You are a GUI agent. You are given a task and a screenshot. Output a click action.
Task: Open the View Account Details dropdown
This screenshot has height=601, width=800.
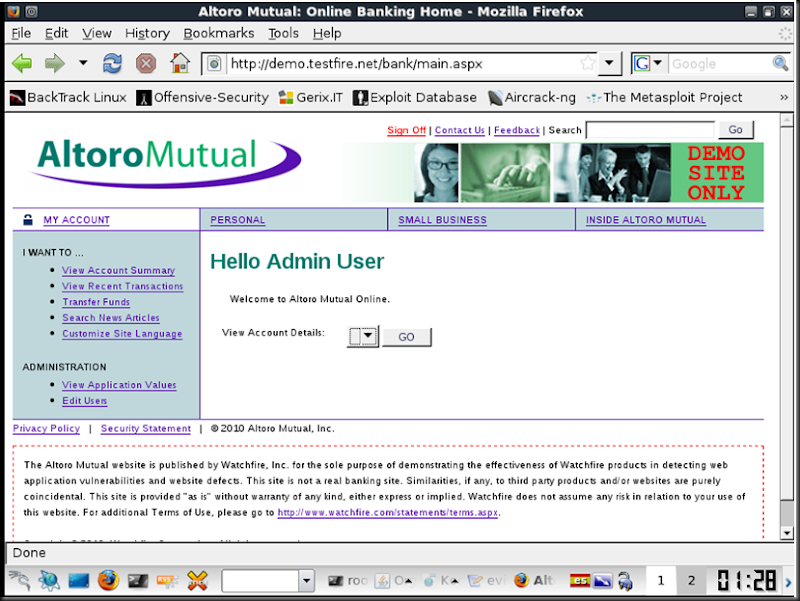pos(363,337)
